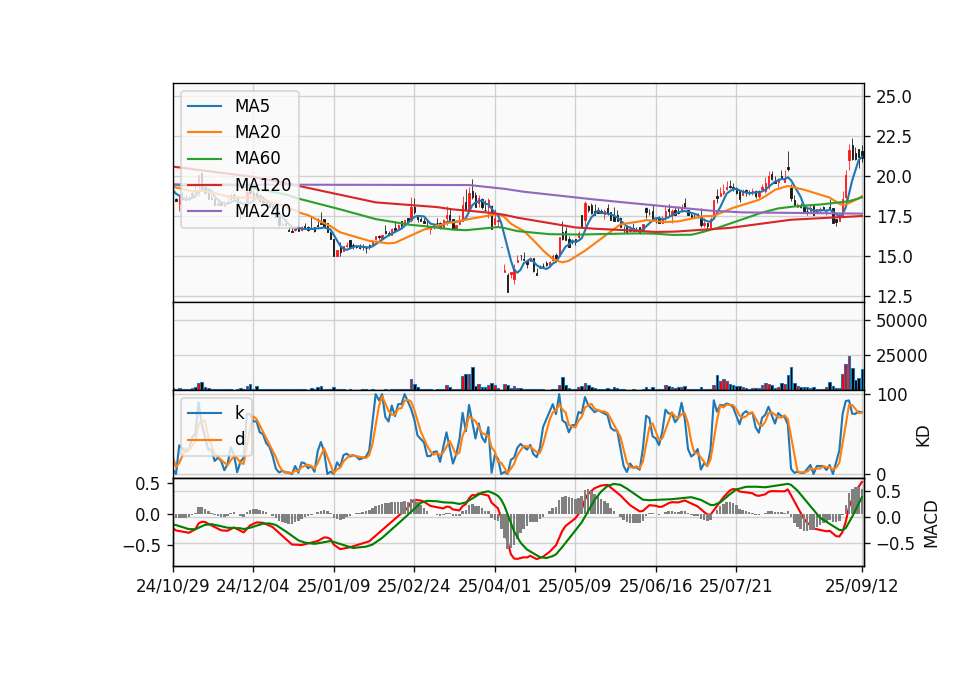Click the left MACD axis 0.0 tick
The image size is (960, 690).
point(146,515)
